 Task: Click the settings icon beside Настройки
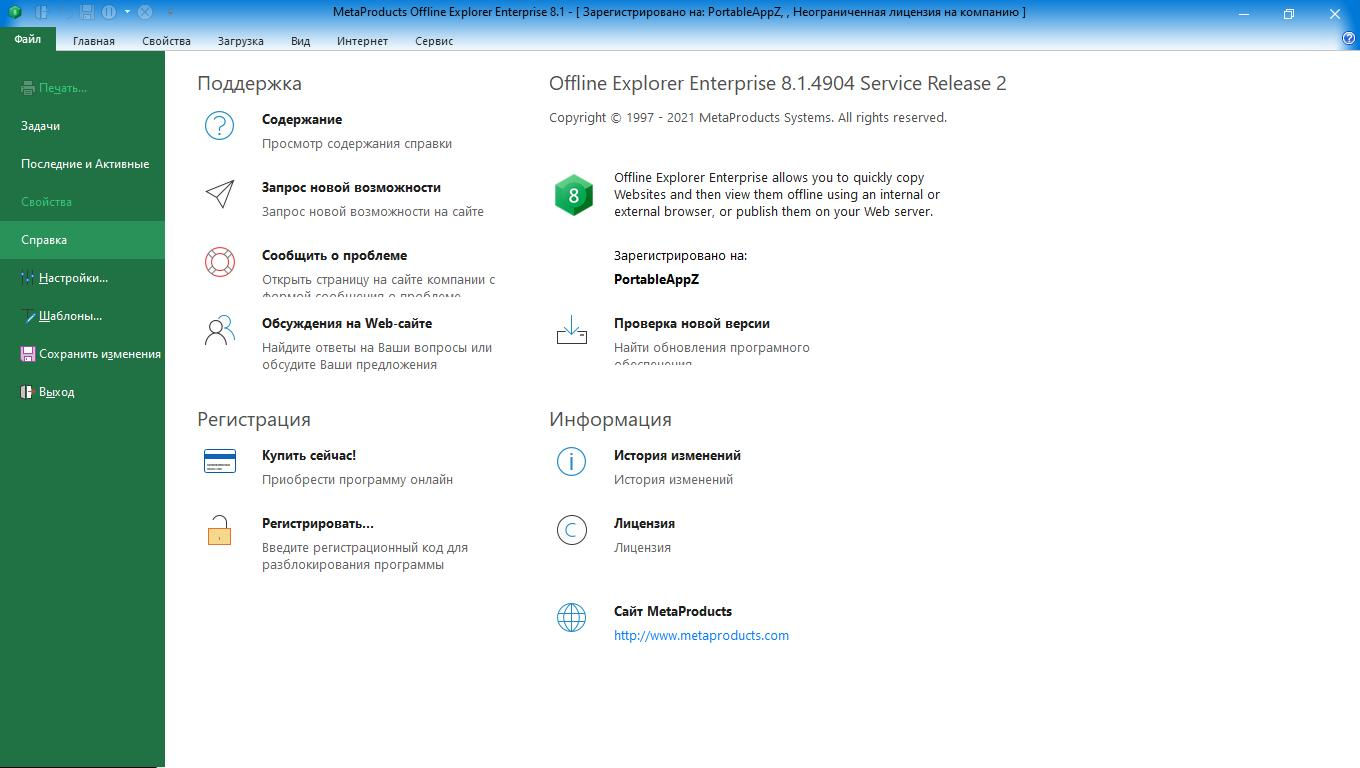pyautogui.click(x=28, y=278)
